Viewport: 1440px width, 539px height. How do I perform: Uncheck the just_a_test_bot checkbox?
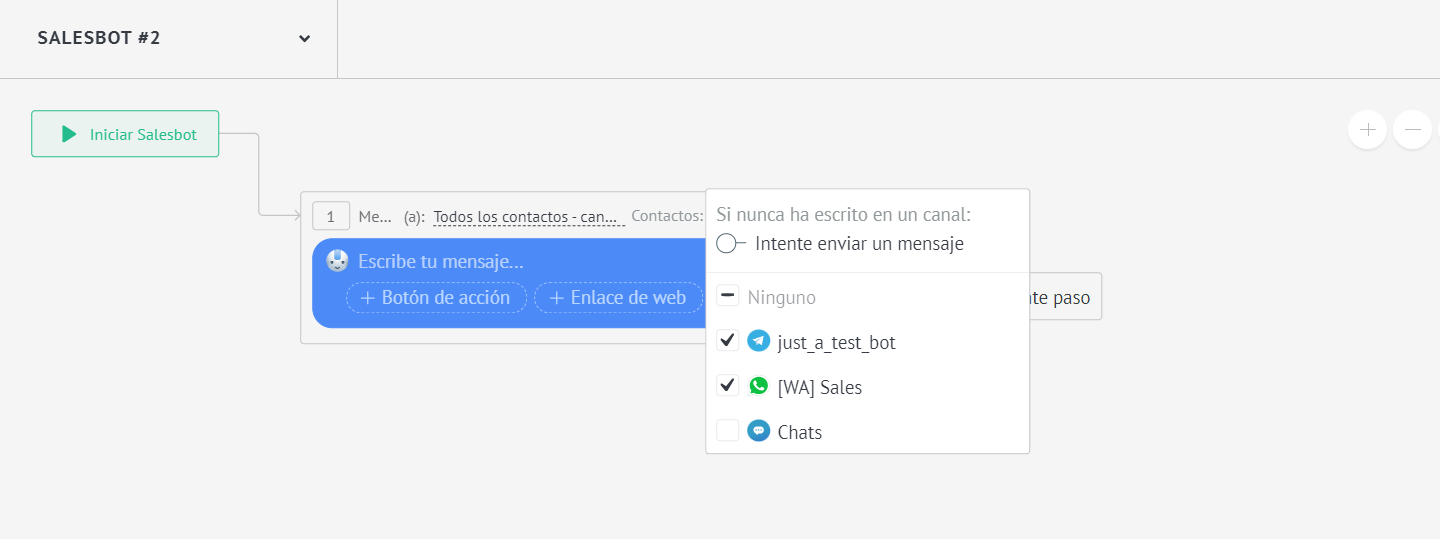tap(728, 341)
